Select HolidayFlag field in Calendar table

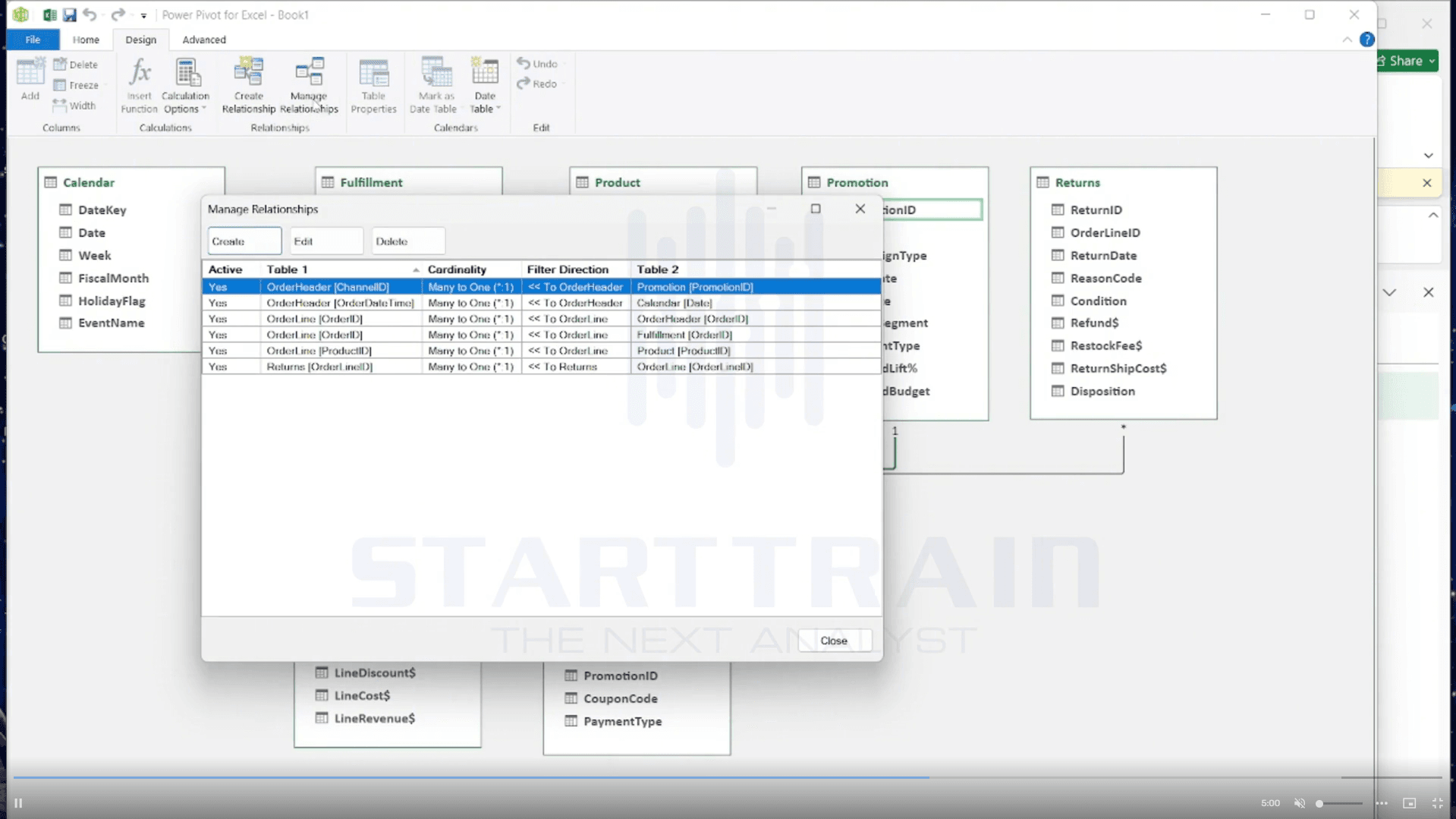tap(112, 301)
